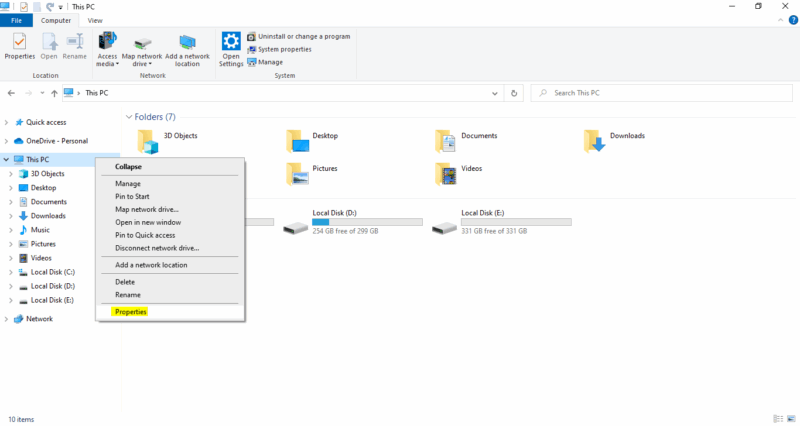Click the Properties ribbon icon

pyautogui.click(x=19, y=46)
